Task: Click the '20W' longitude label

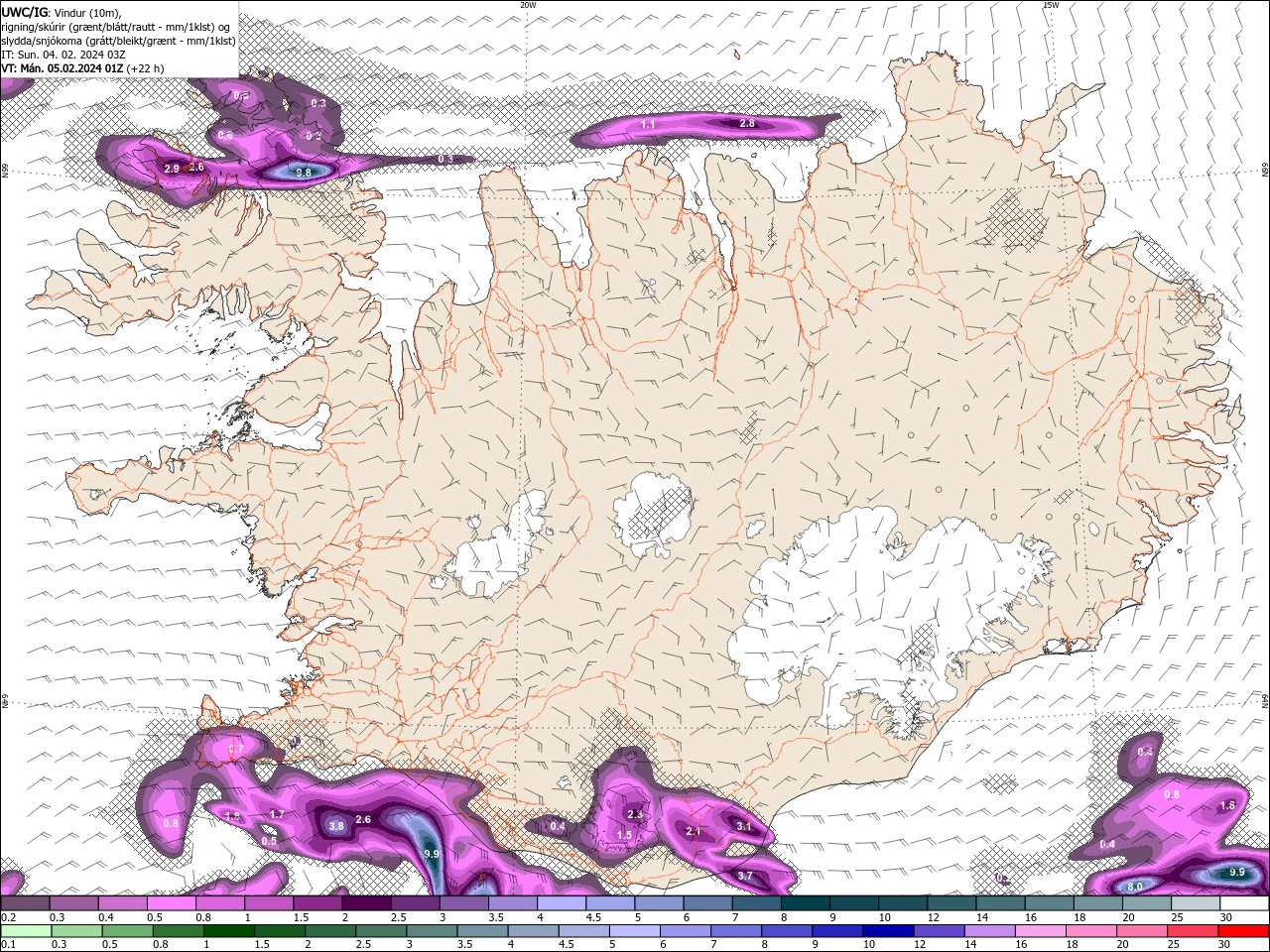Action: (528, 5)
